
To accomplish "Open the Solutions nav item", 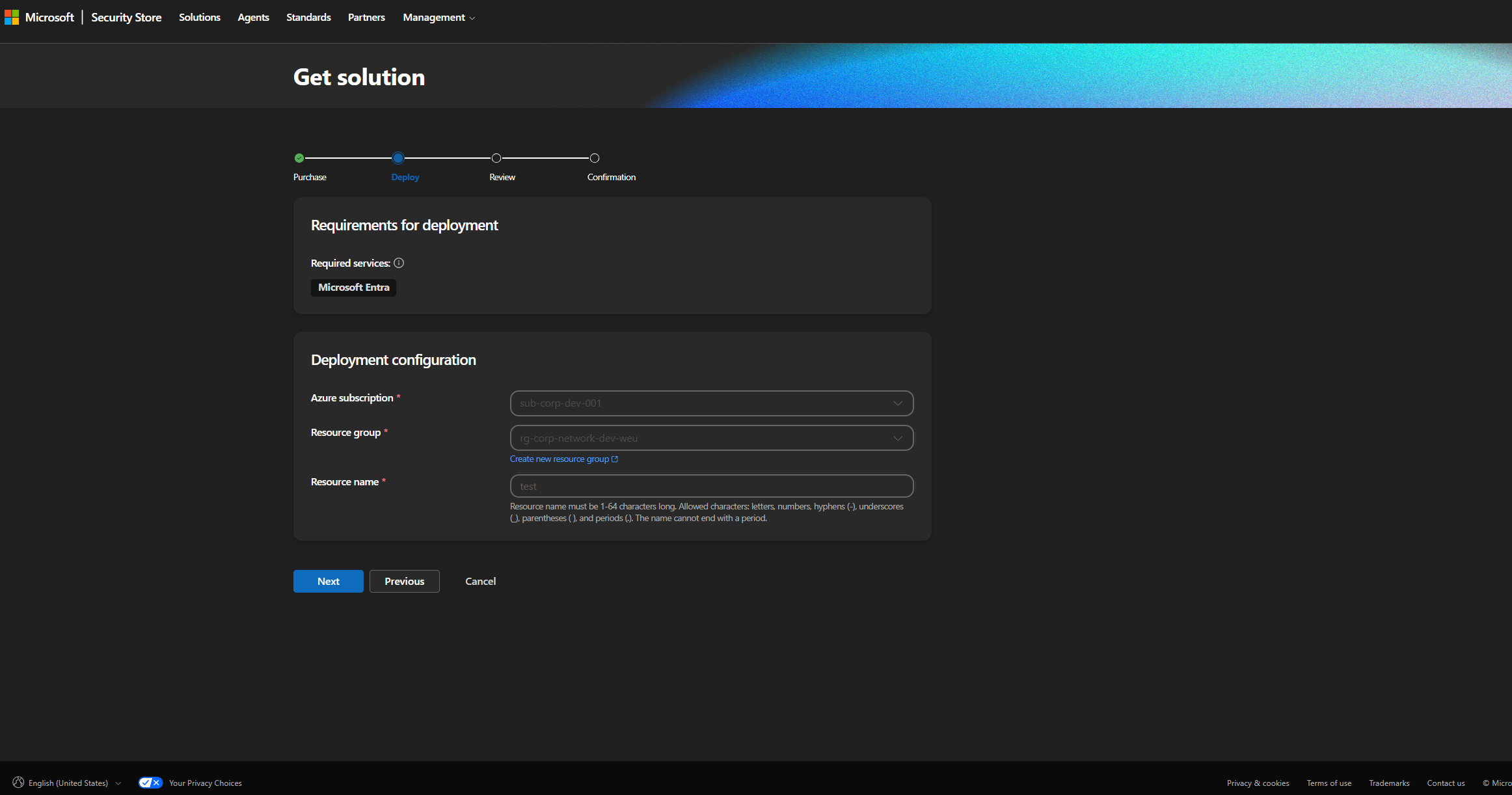I will 200,18.
